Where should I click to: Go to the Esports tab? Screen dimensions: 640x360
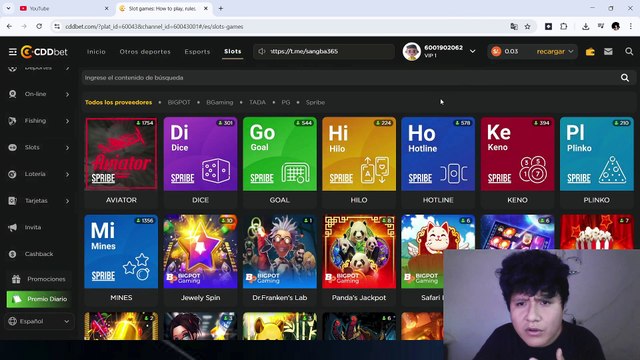[x=197, y=52]
